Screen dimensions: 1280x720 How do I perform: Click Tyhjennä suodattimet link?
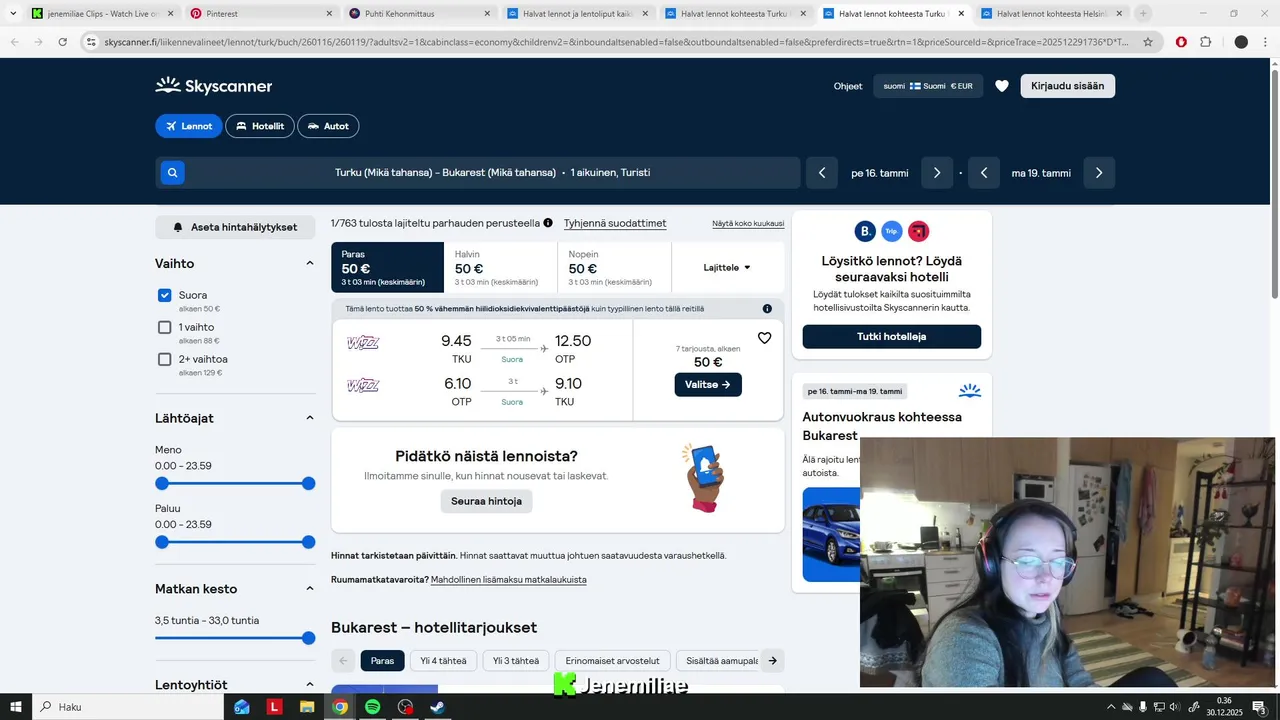(615, 224)
